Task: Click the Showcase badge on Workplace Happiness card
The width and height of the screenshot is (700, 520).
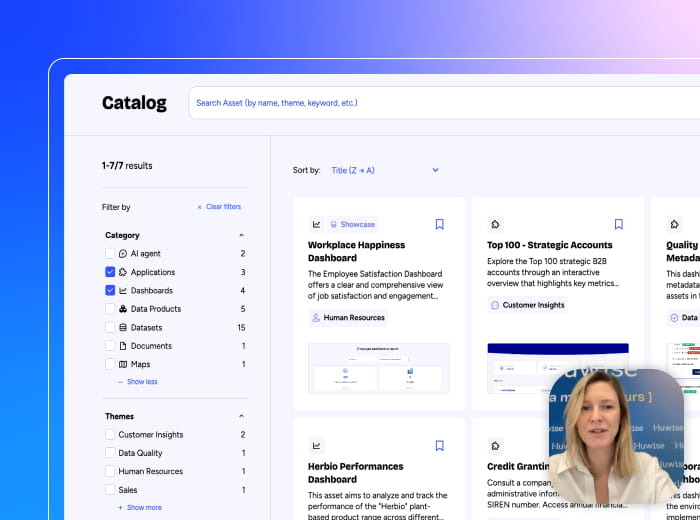Action: pos(353,224)
